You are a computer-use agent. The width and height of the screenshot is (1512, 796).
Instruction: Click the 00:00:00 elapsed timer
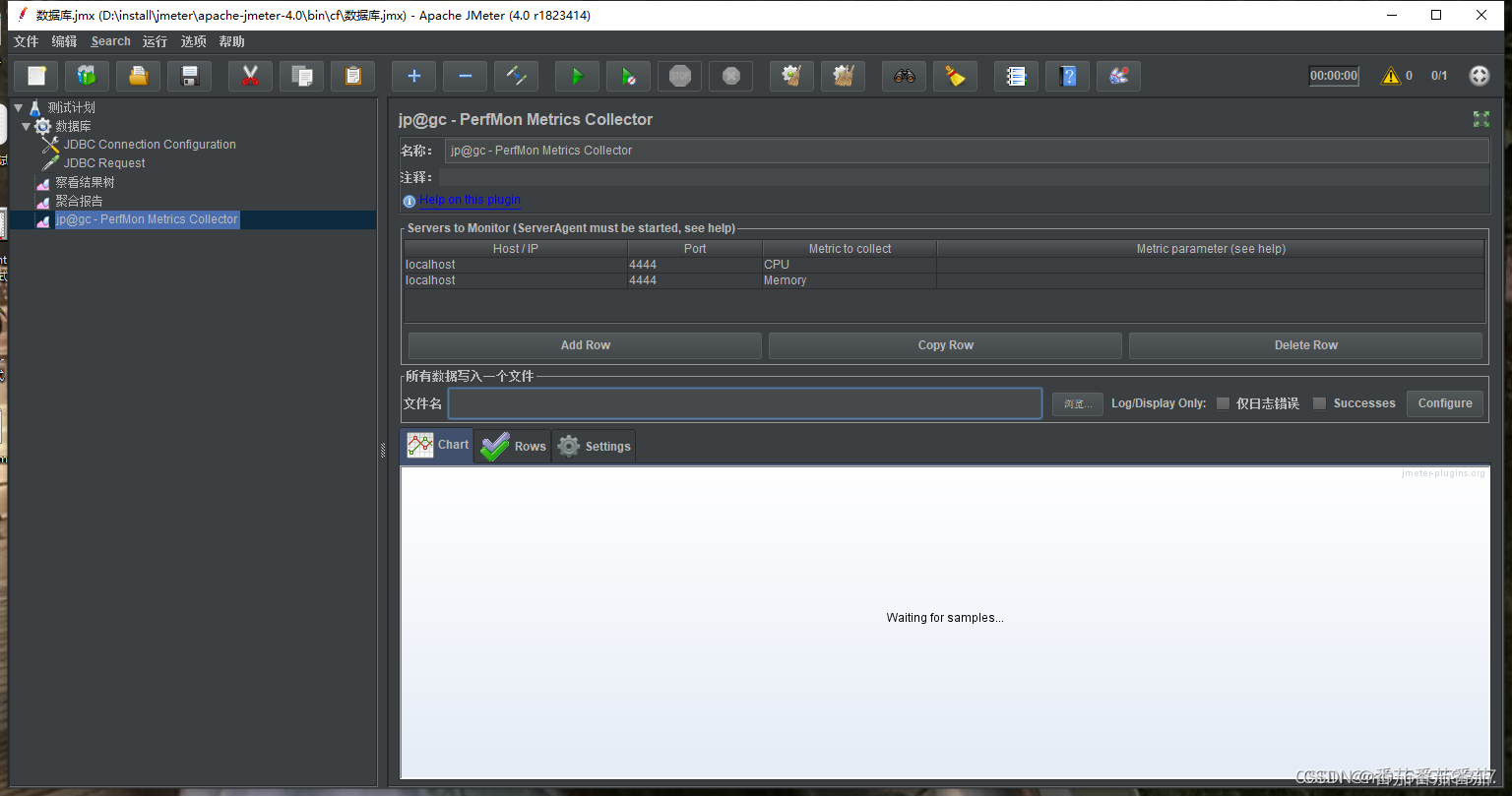1334,76
